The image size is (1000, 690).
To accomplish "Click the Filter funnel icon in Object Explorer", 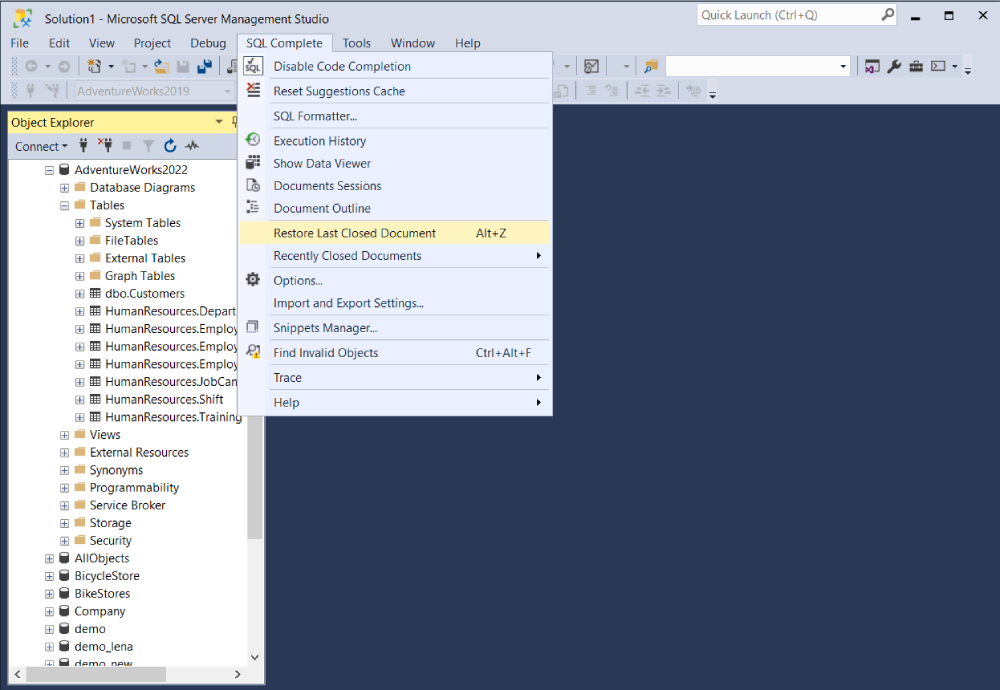I will [x=148, y=146].
